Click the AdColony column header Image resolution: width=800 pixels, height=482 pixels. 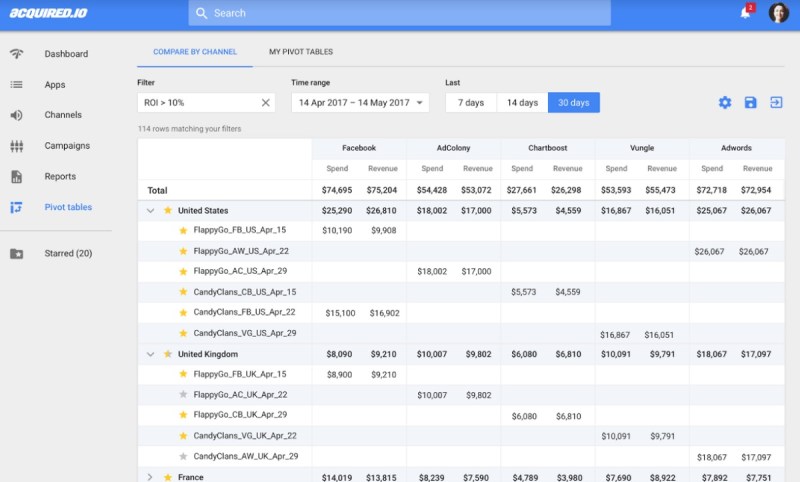pyautogui.click(x=453, y=148)
